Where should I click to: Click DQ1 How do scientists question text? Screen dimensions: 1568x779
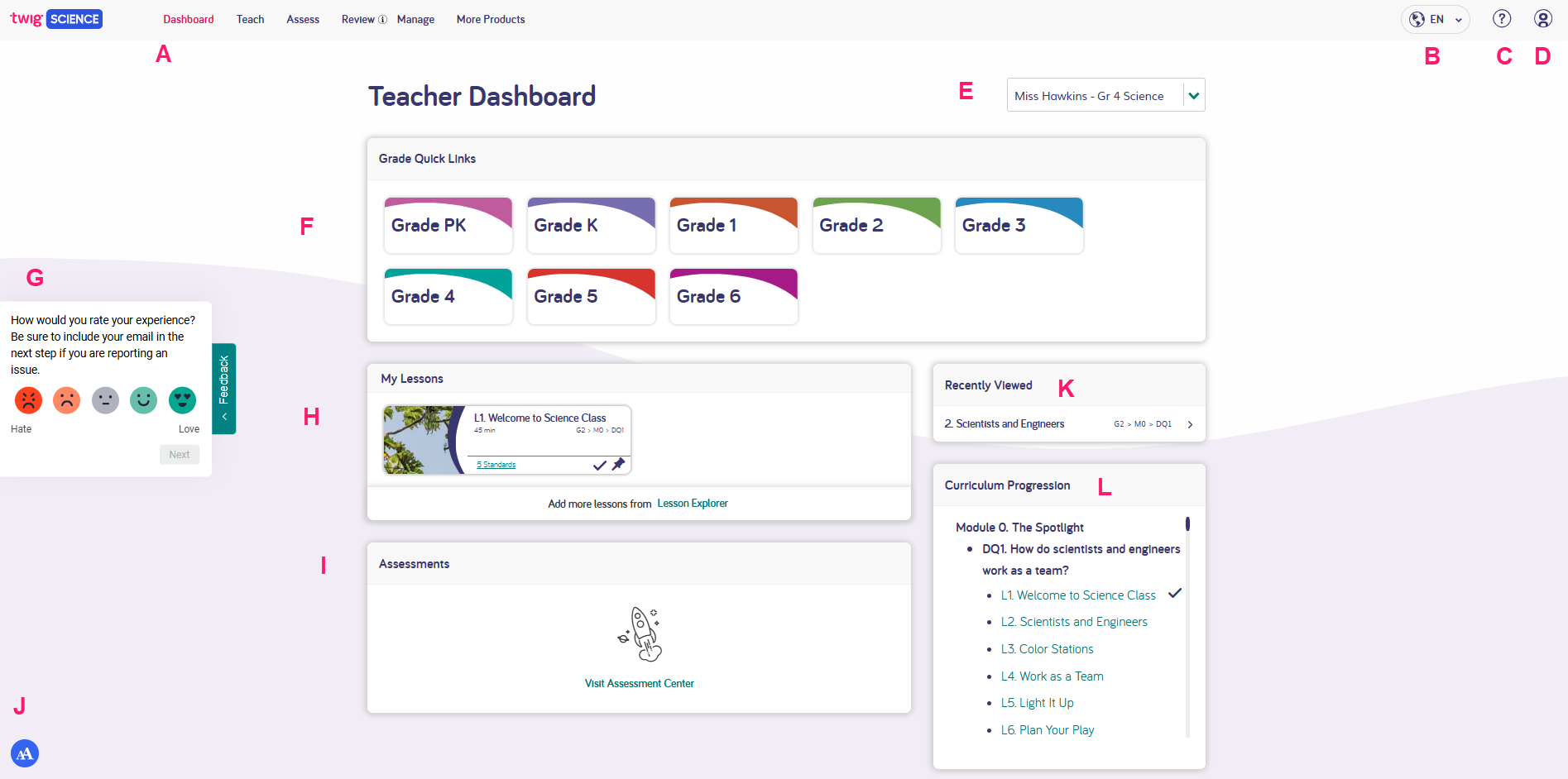(x=1081, y=560)
